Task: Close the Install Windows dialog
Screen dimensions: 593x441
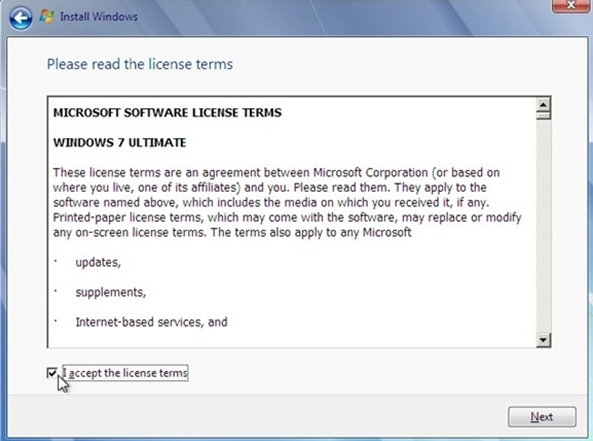Action: (571, 6)
